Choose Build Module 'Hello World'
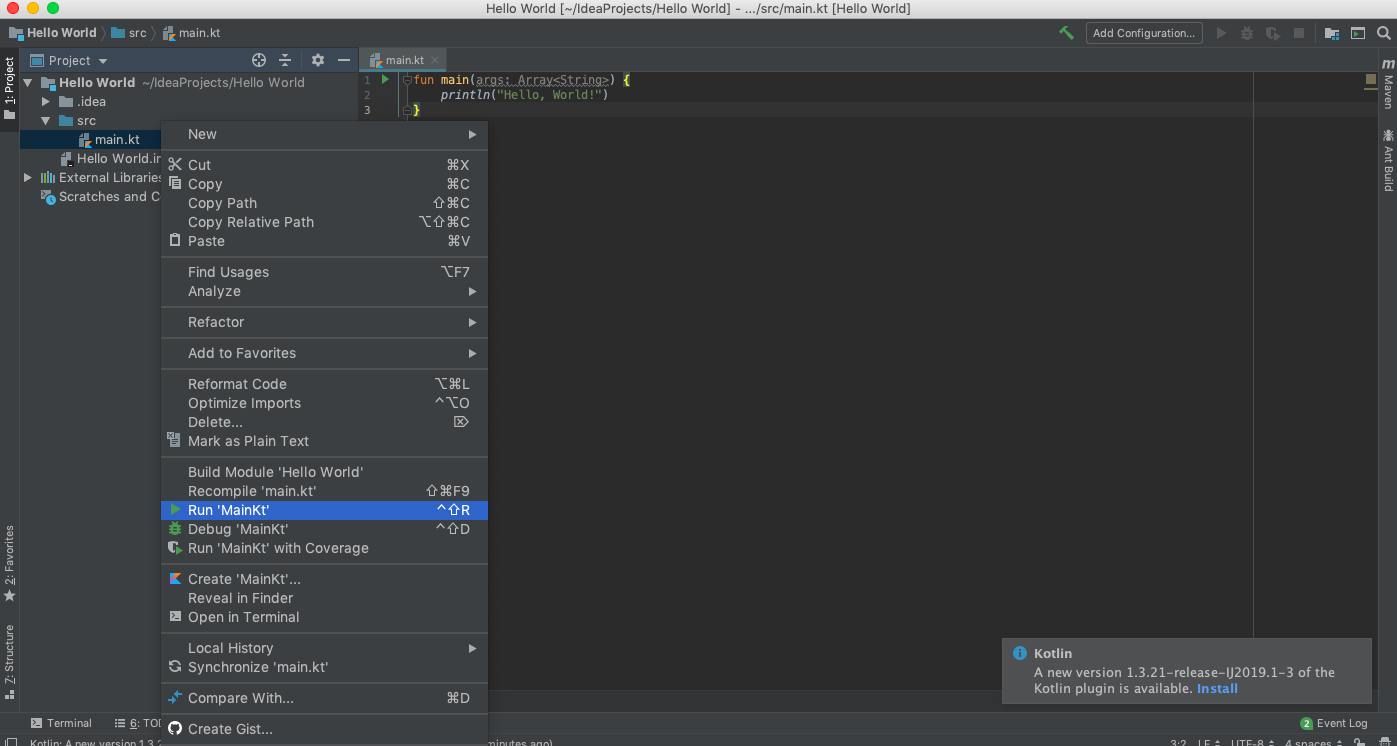 point(324,472)
